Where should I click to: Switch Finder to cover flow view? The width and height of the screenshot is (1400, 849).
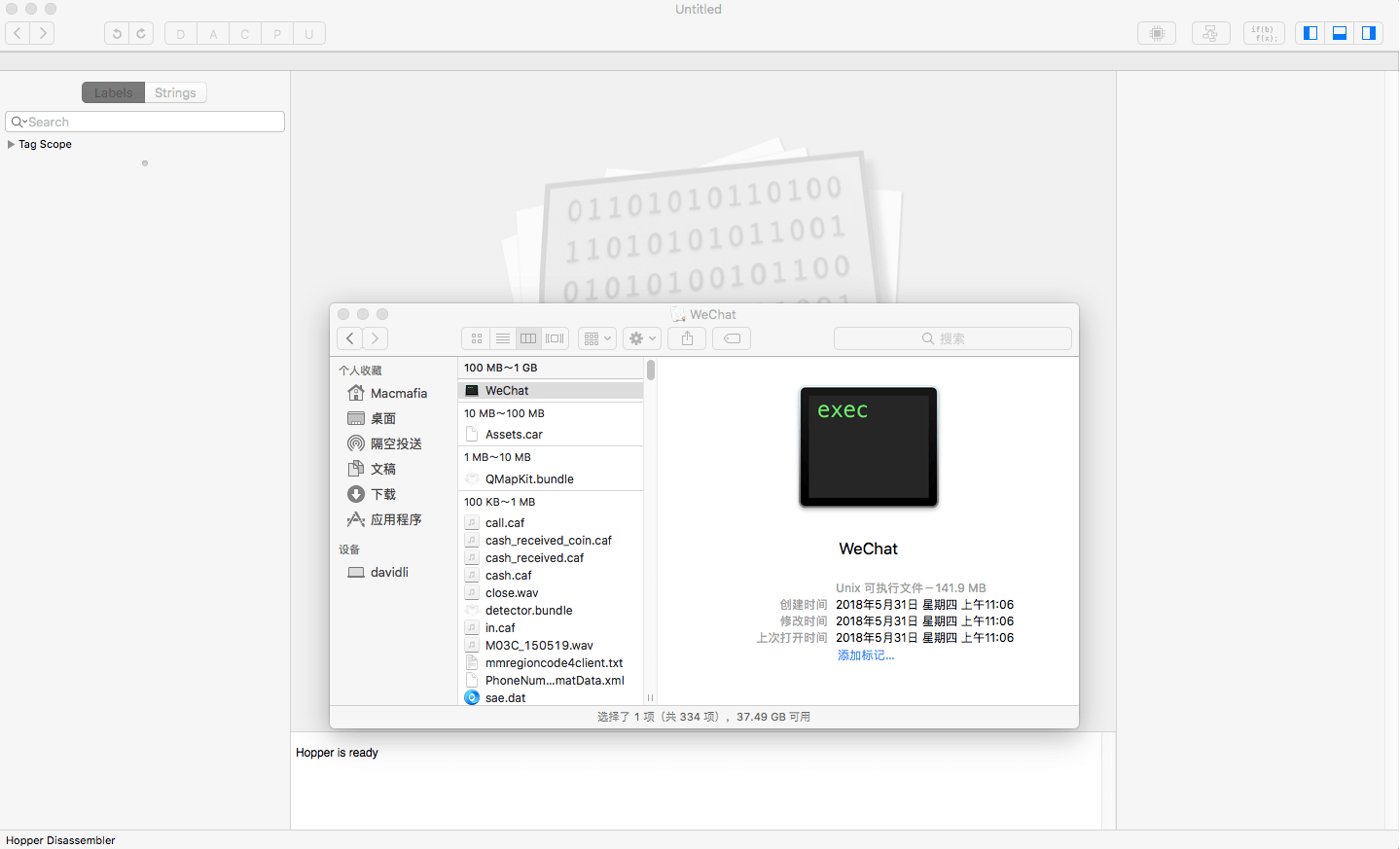(x=555, y=338)
